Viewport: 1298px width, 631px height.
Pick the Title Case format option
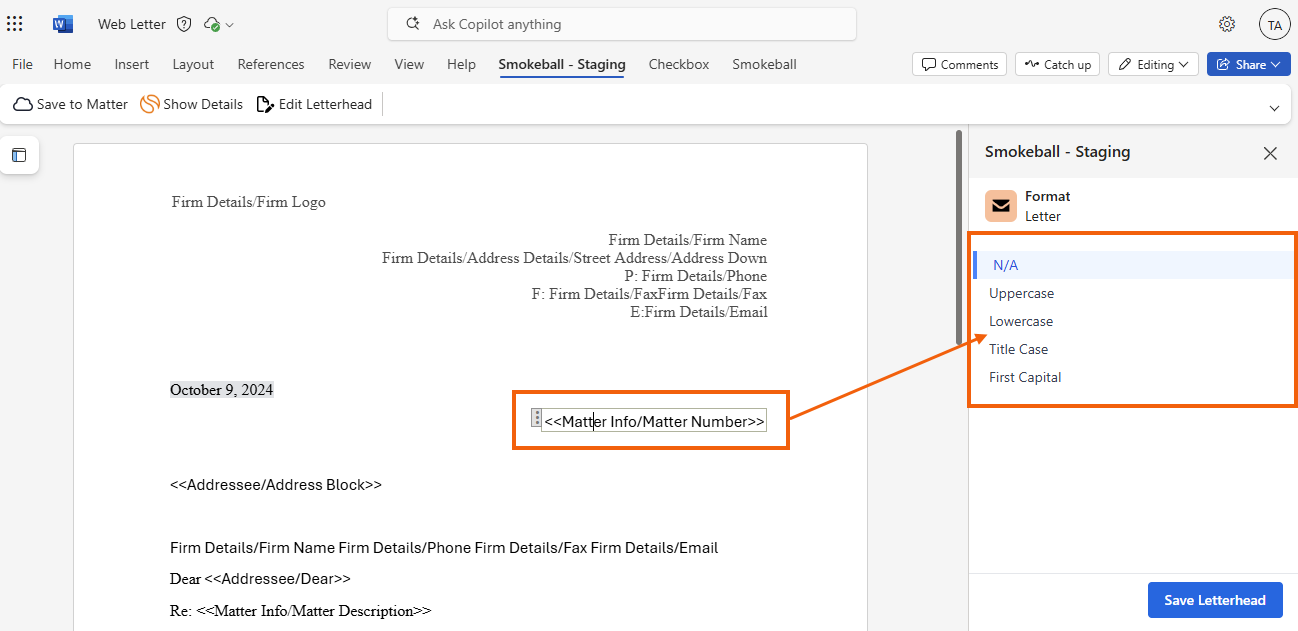(x=1018, y=349)
